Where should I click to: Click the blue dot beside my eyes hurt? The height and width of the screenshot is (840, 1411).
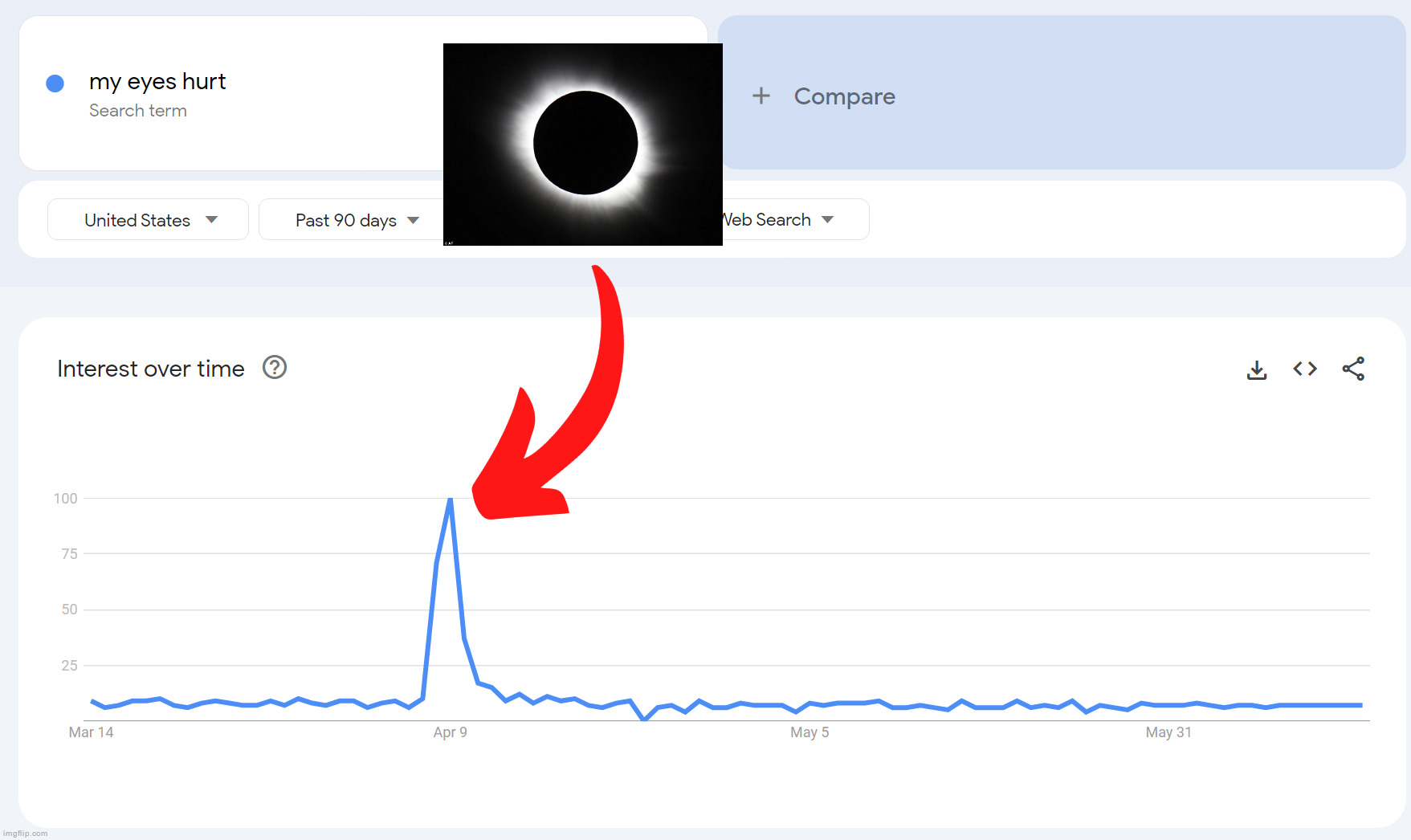(55, 84)
